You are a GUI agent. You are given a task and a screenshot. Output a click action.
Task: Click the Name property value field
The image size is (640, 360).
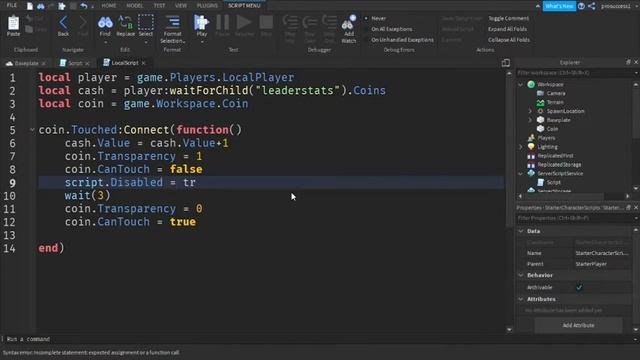pyautogui.click(x=602, y=253)
